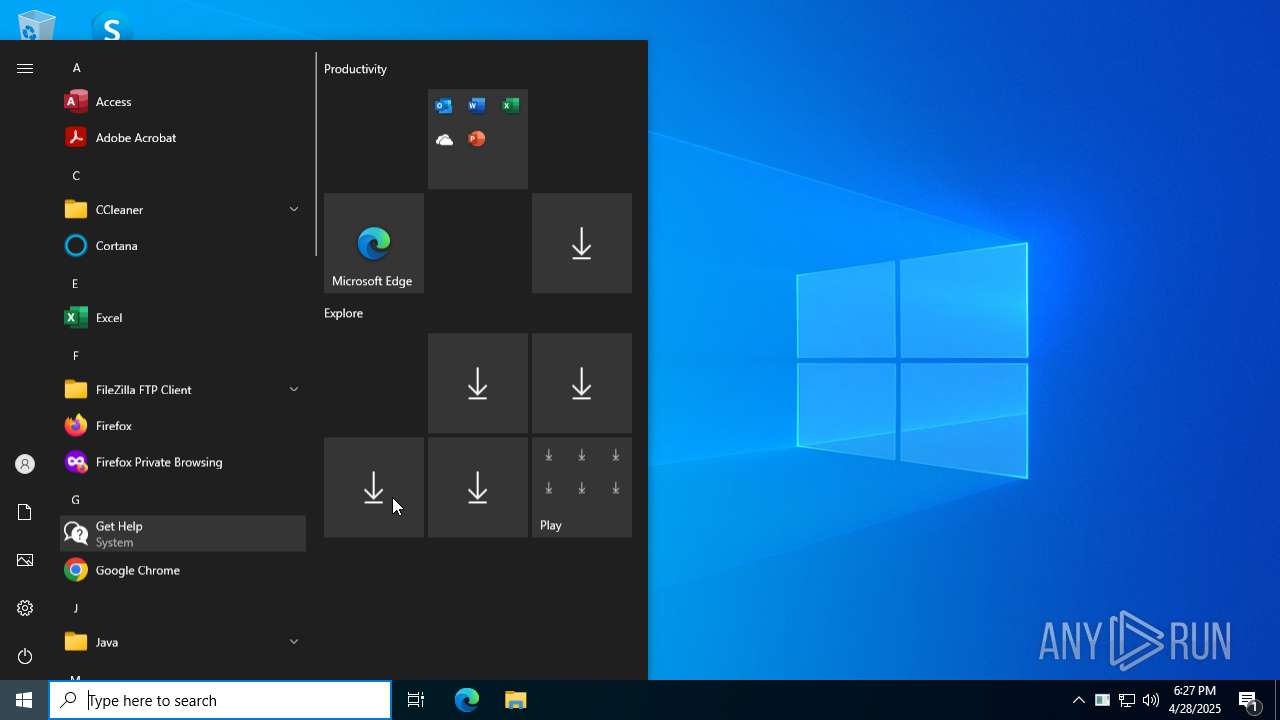Open network status tray icon

[x=1127, y=700]
